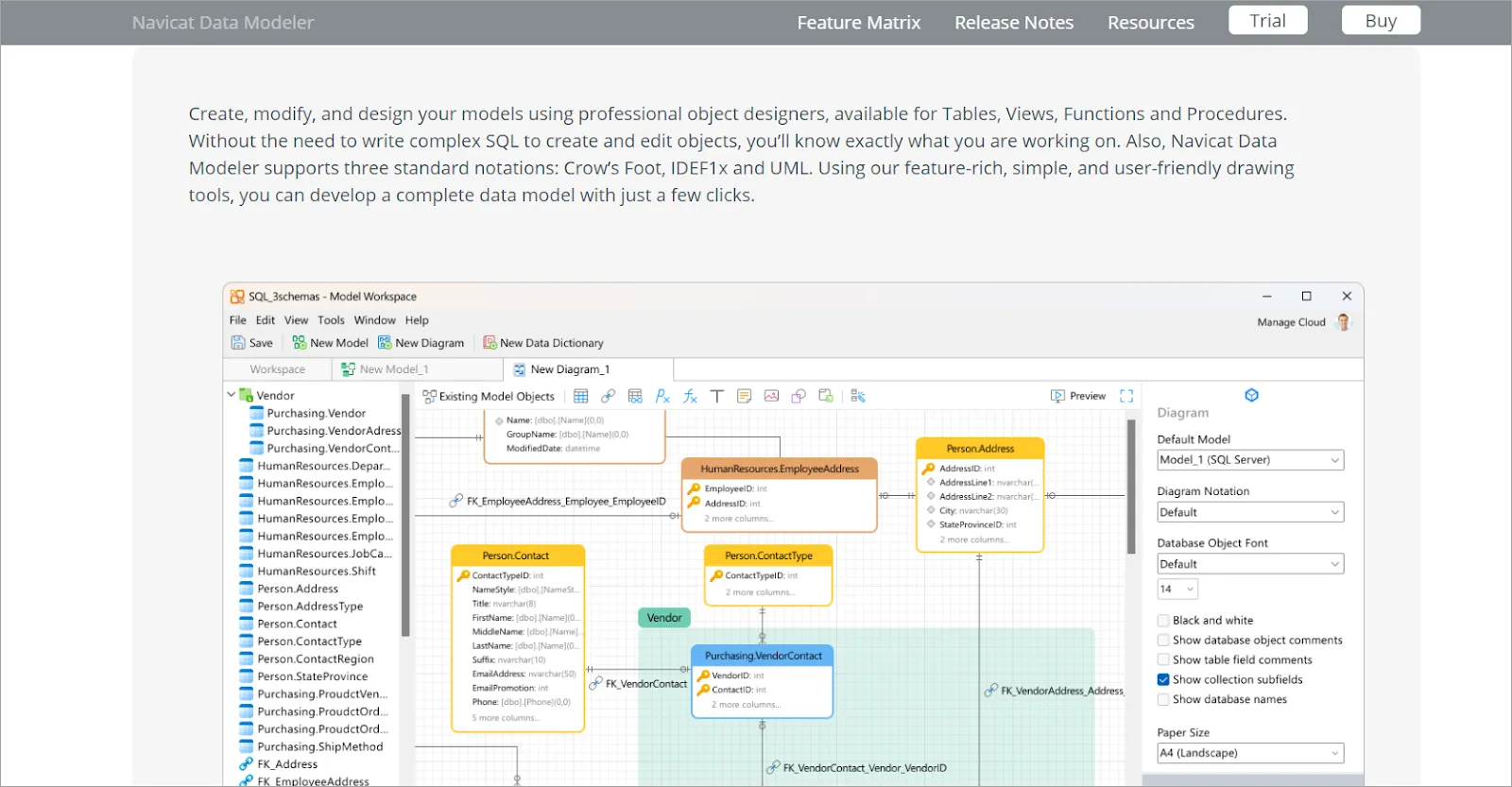This screenshot has width=1512, height=787.
Task: Click the Purchasing.Vendor table icon in tree
Action: (256, 414)
